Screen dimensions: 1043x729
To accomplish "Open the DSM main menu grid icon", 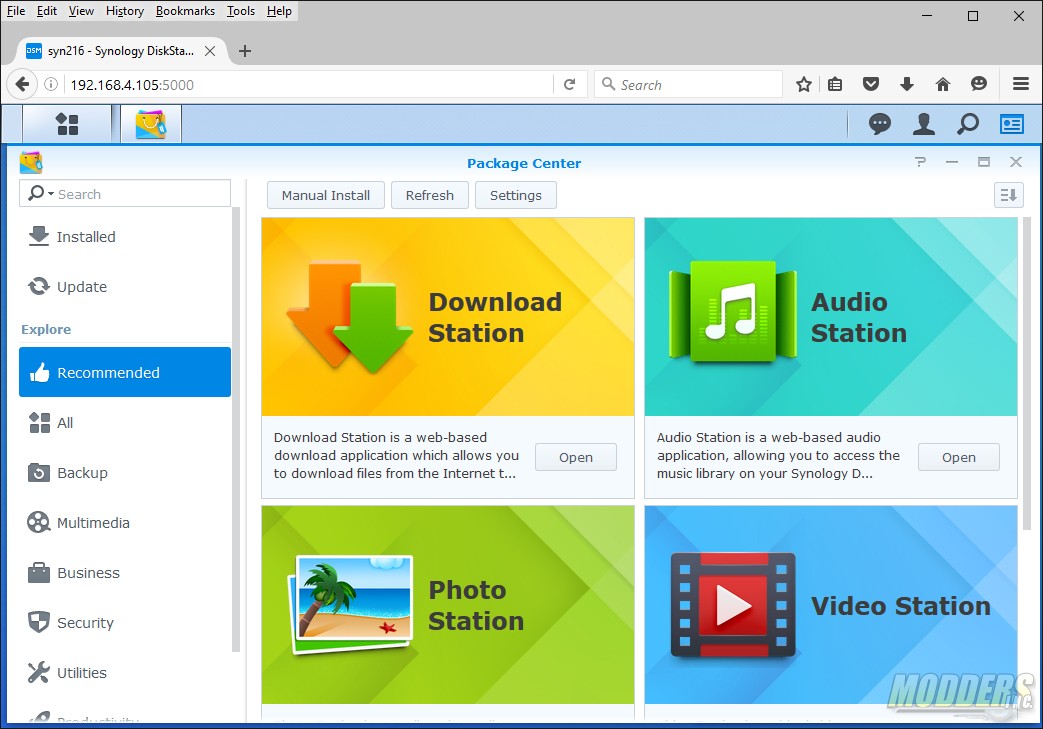I will pos(67,124).
